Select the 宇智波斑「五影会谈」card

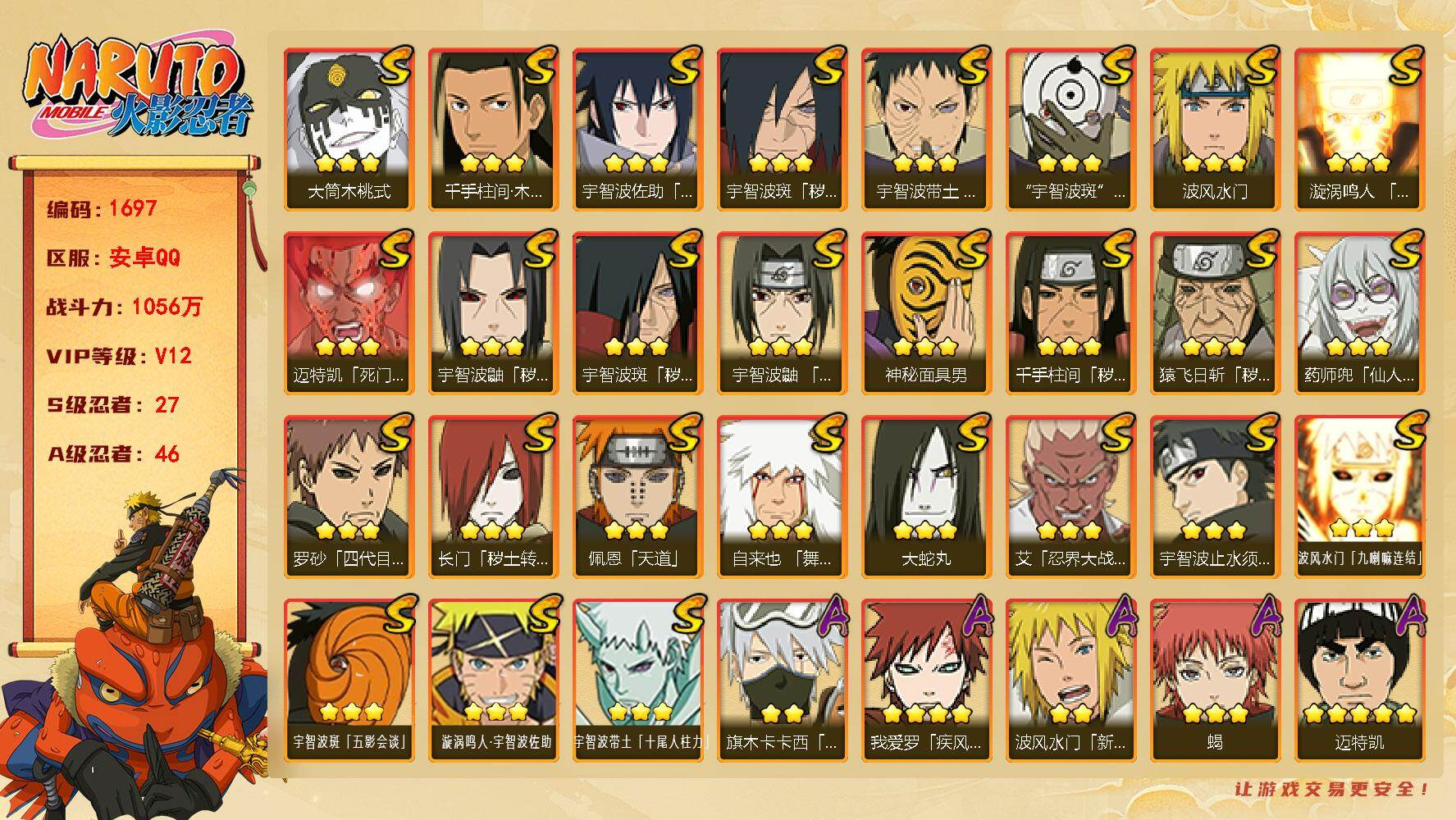pyautogui.click(x=349, y=681)
